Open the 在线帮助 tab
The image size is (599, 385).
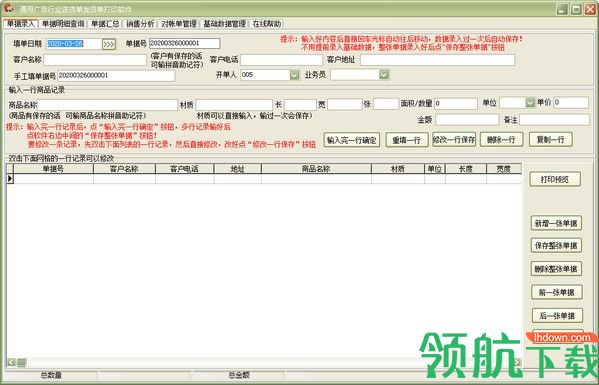click(267, 24)
